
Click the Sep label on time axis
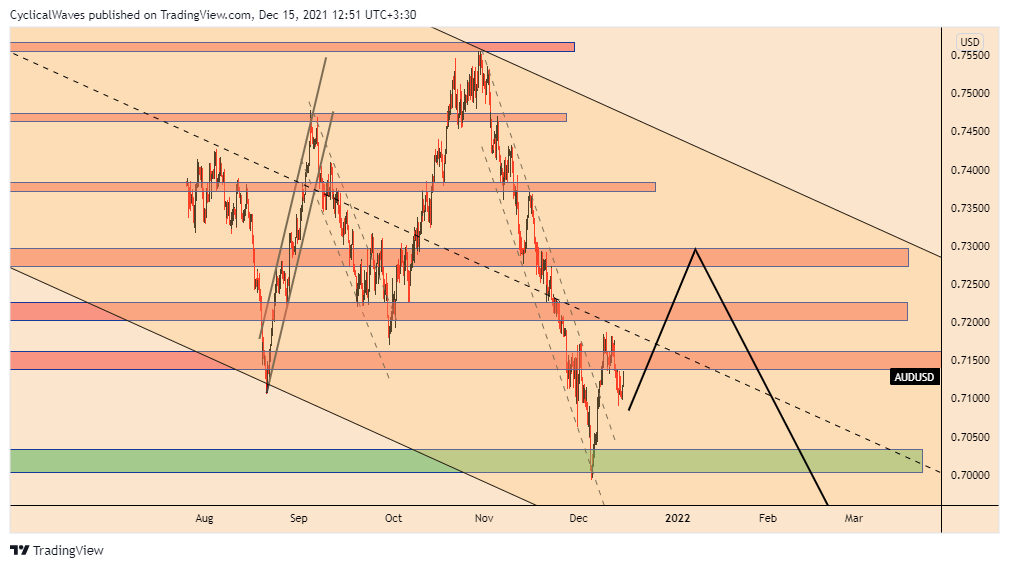click(x=299, y=518)
